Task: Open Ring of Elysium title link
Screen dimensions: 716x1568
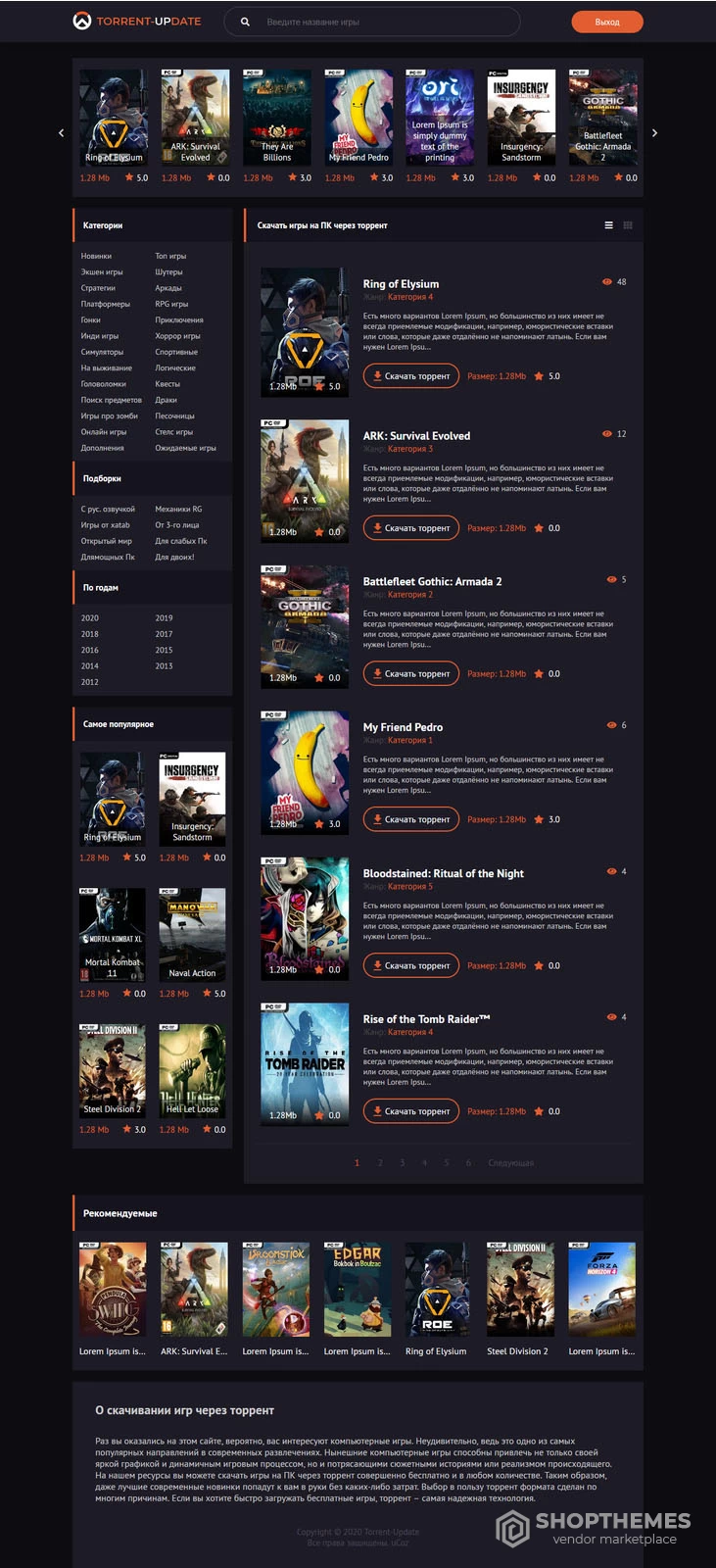Action: coord(401,284)
